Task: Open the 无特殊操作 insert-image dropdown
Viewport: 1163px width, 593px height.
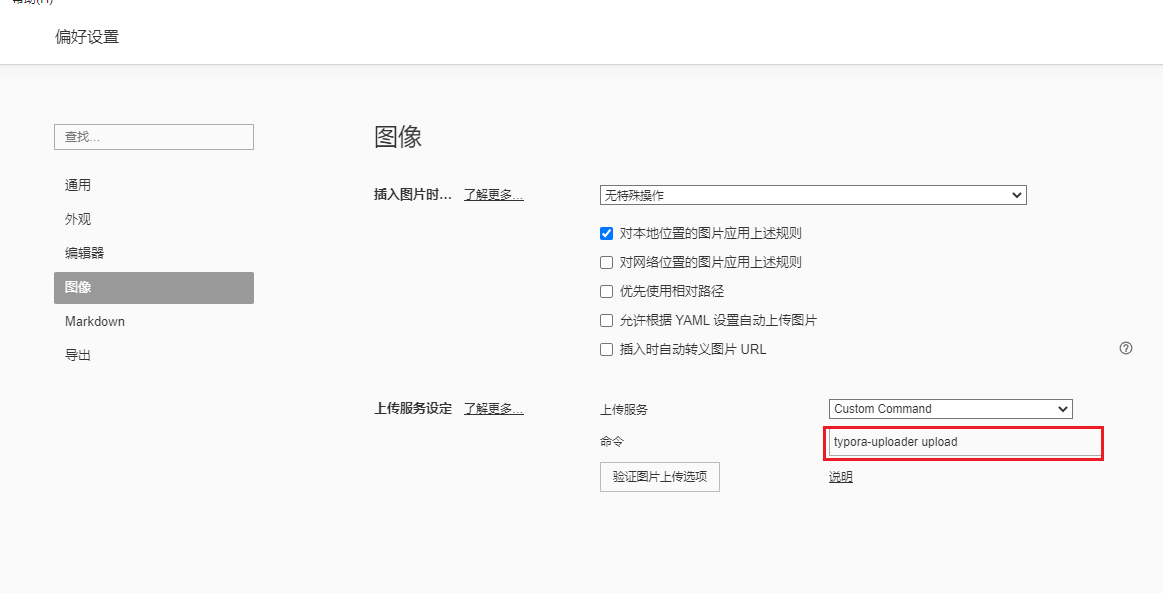Action: (813, 195)
